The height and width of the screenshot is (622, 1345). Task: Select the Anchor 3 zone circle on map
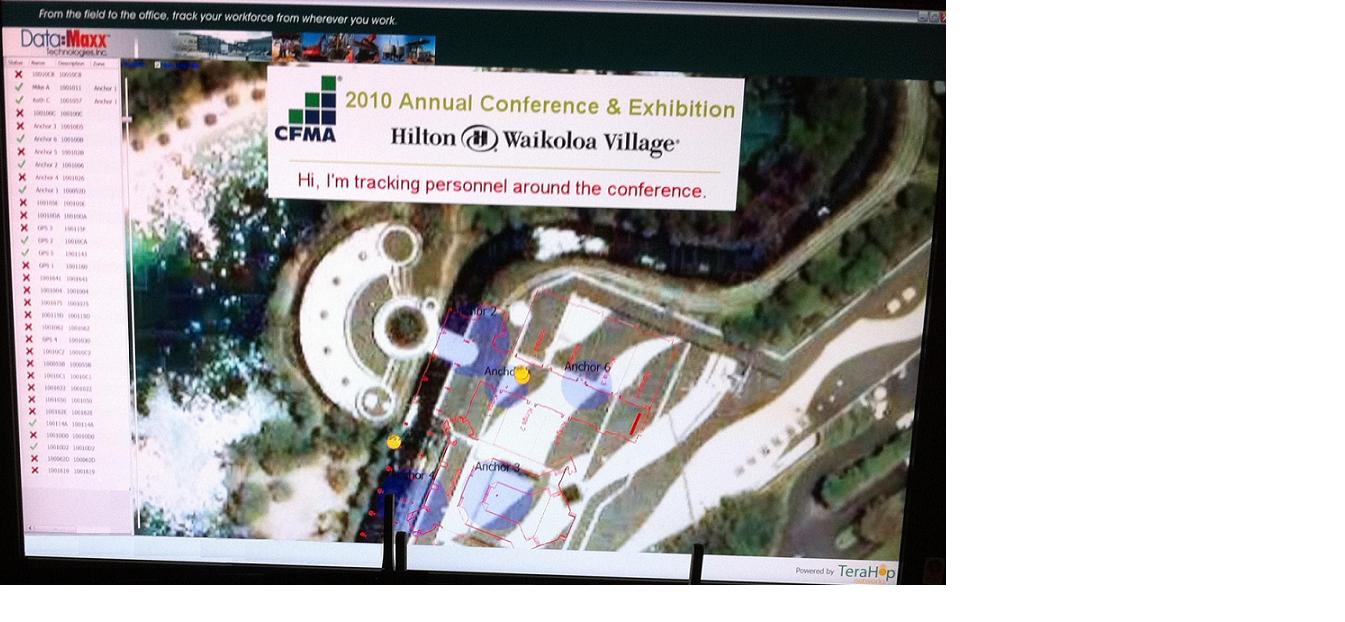point(500,496)
